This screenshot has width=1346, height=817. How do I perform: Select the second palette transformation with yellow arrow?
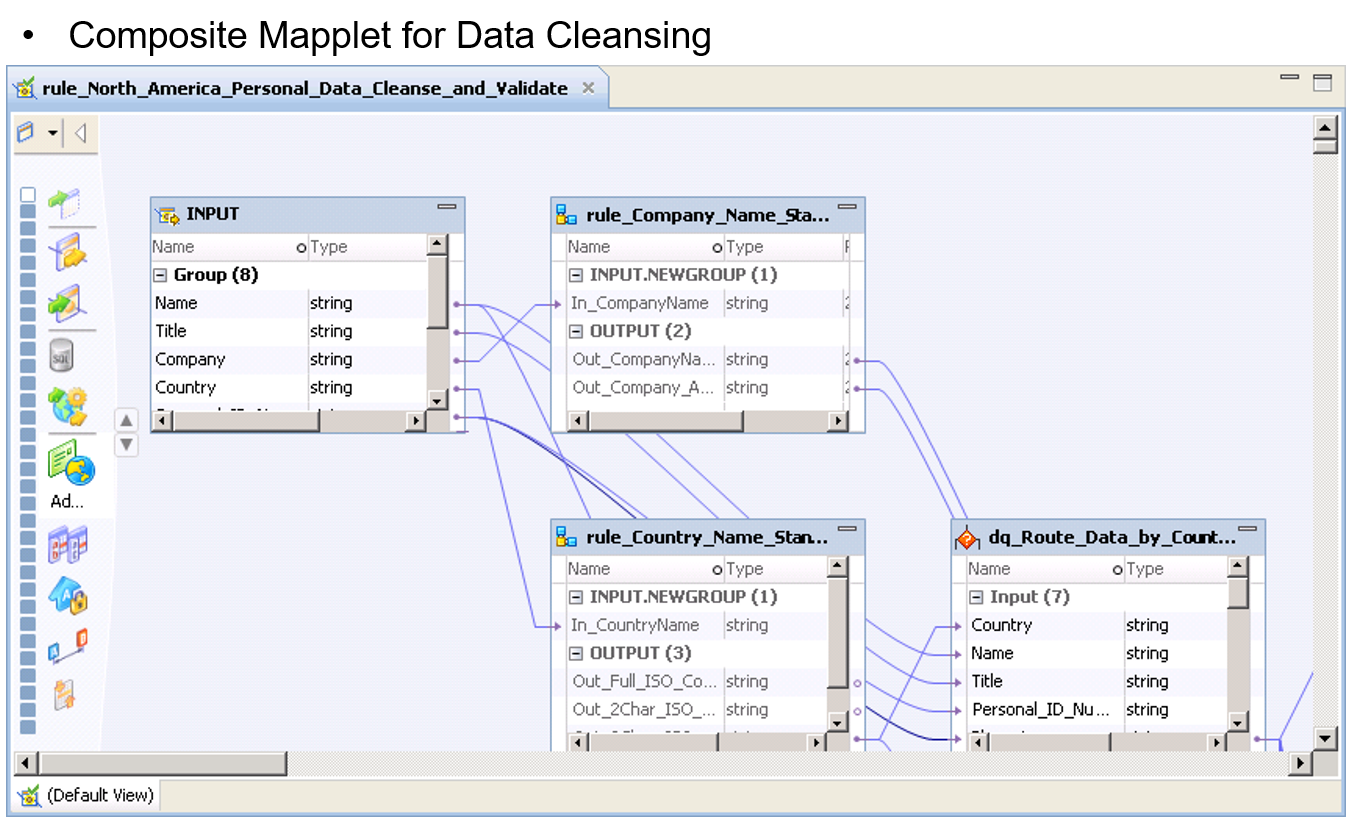click(67, 252)
